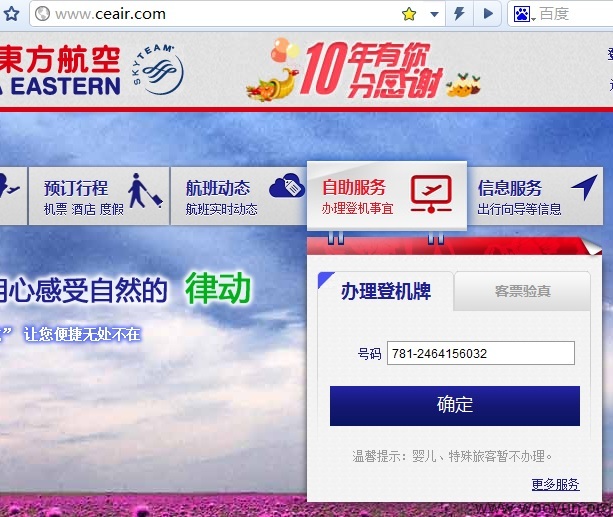Switch to the 客票验真 tab
Image resolution: width=613 pixels, height=517 pixels.
(522, 291)
